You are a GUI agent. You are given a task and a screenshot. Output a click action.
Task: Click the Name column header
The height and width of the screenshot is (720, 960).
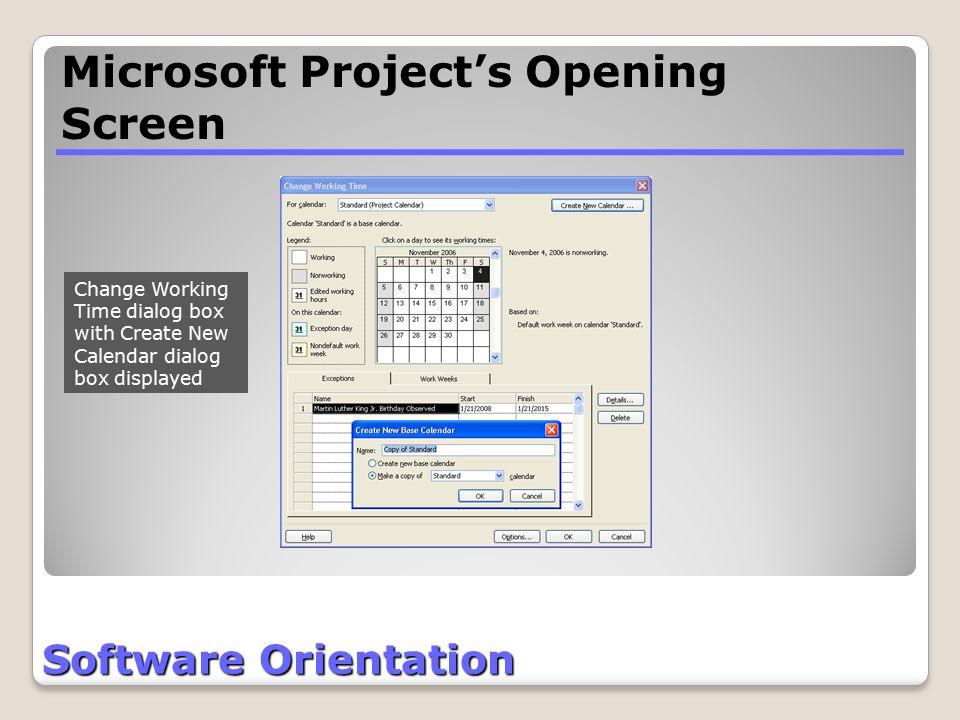tap(385, 399)
